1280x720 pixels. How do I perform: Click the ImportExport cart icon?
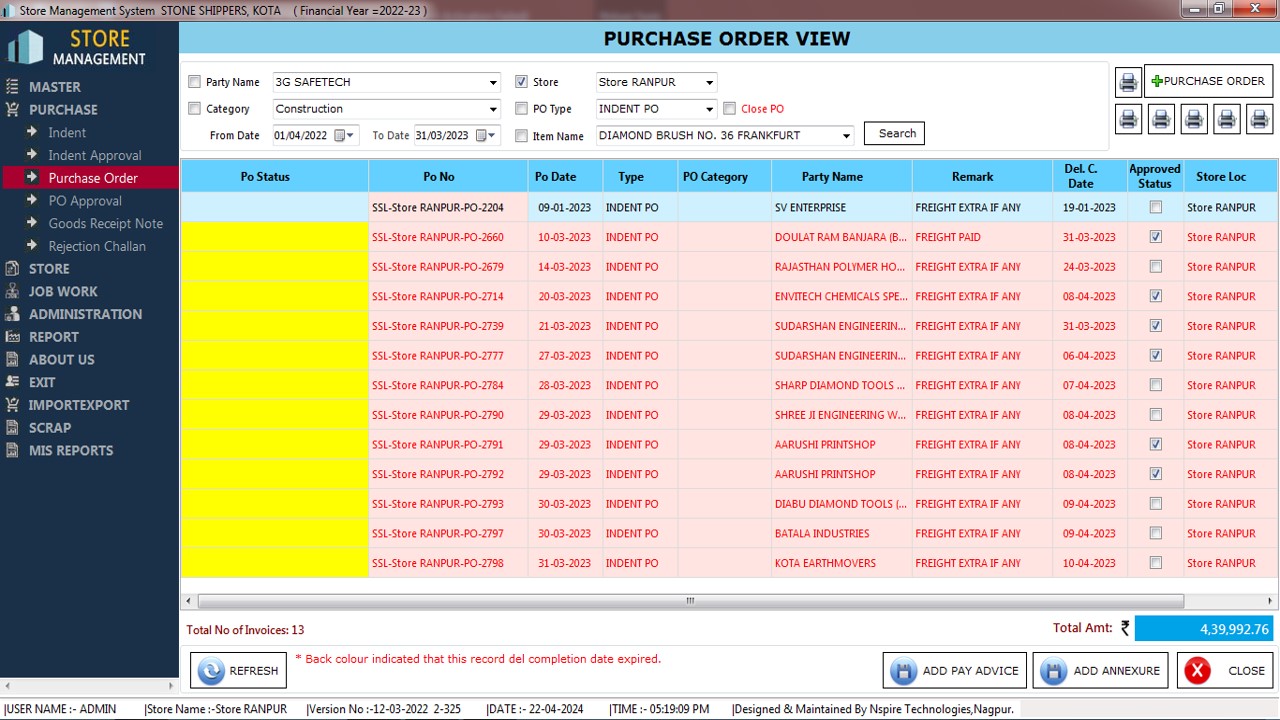(12, 405)
